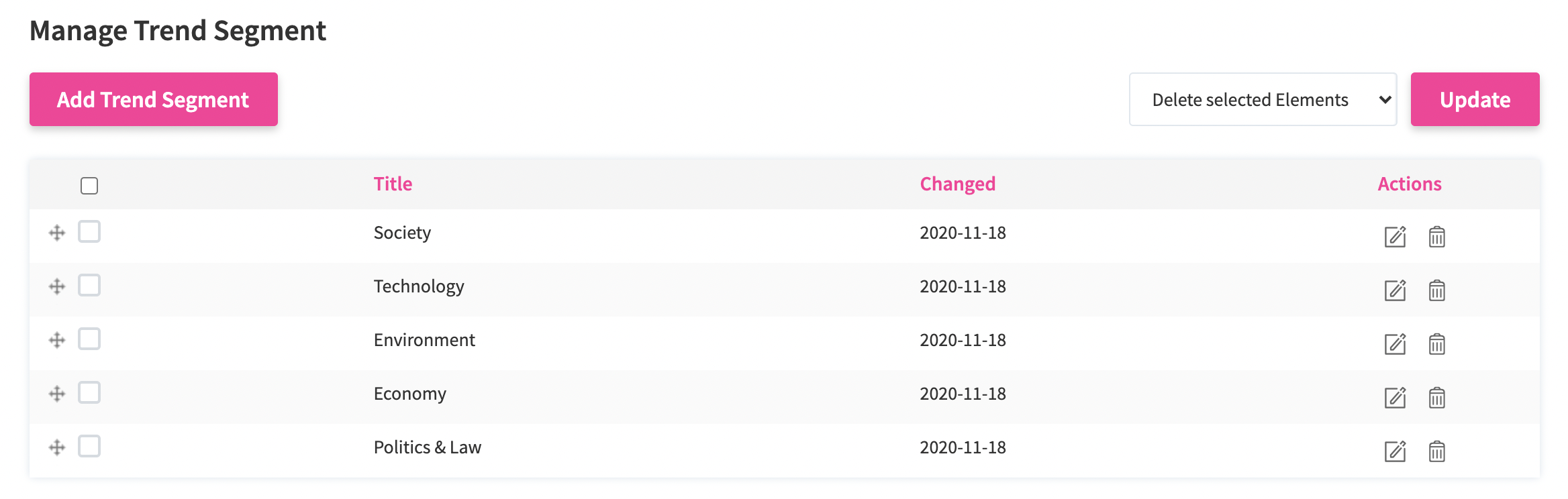
Task: Sort by the Changed column header
Action: [x=957, y=184]
